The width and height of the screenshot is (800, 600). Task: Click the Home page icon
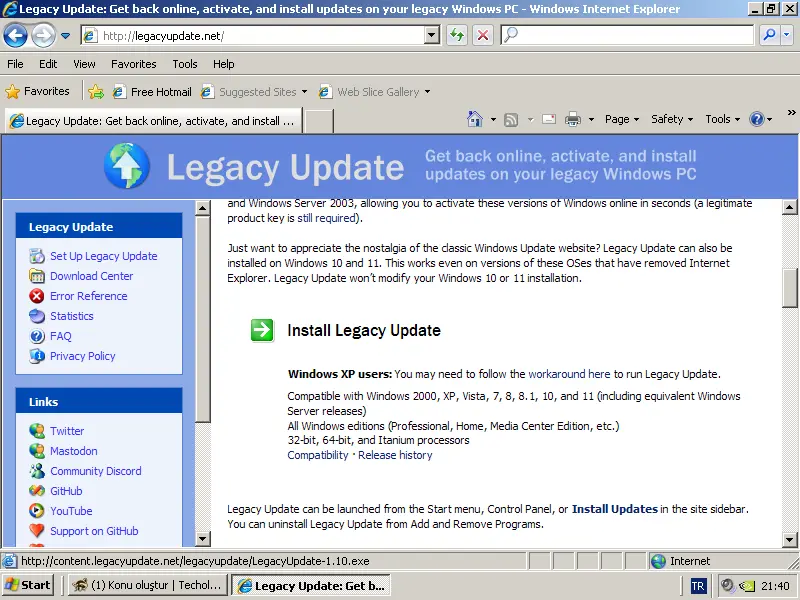click(x=474, y=119)
